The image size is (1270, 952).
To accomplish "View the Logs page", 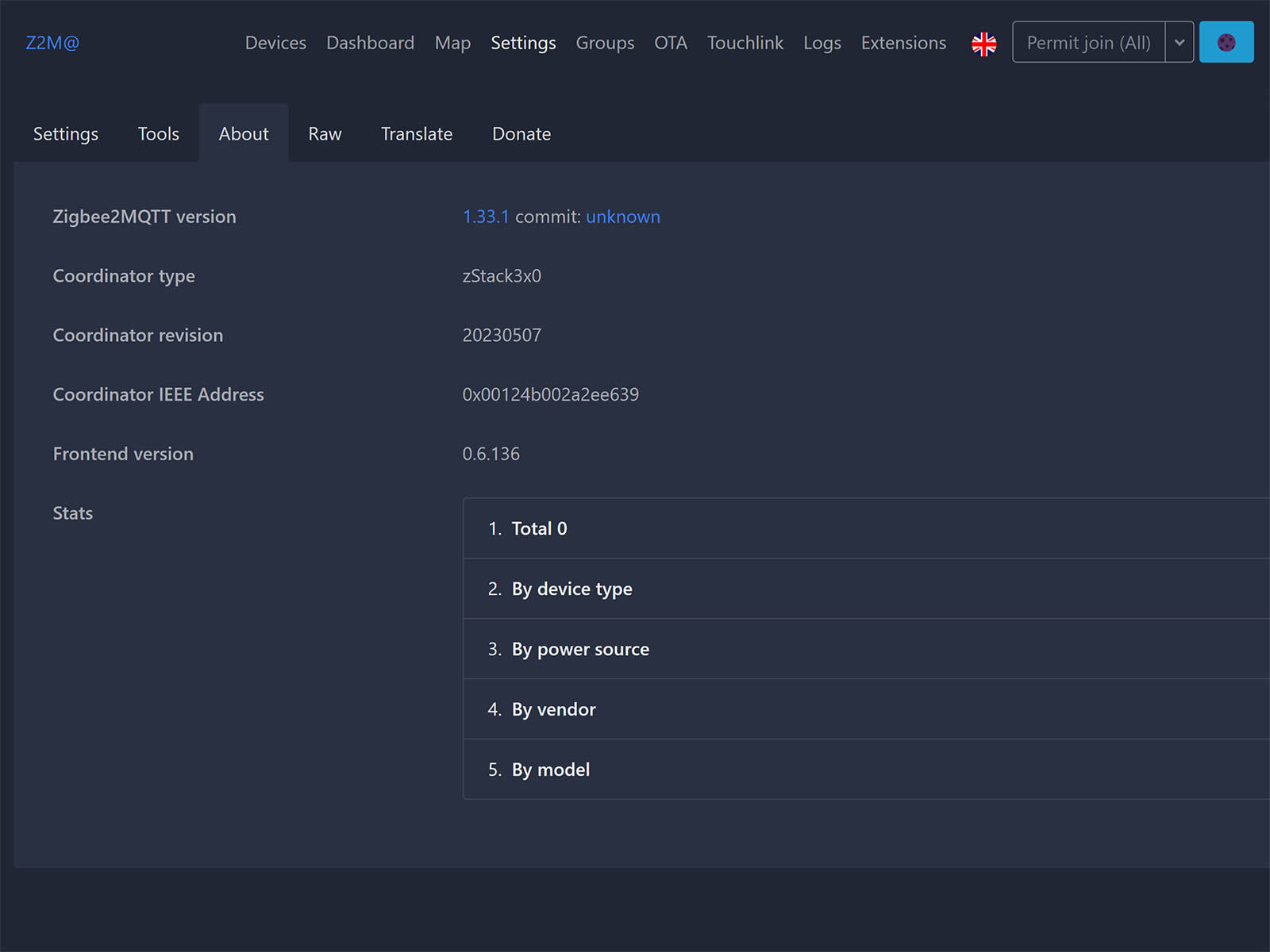I will [822, 43].
